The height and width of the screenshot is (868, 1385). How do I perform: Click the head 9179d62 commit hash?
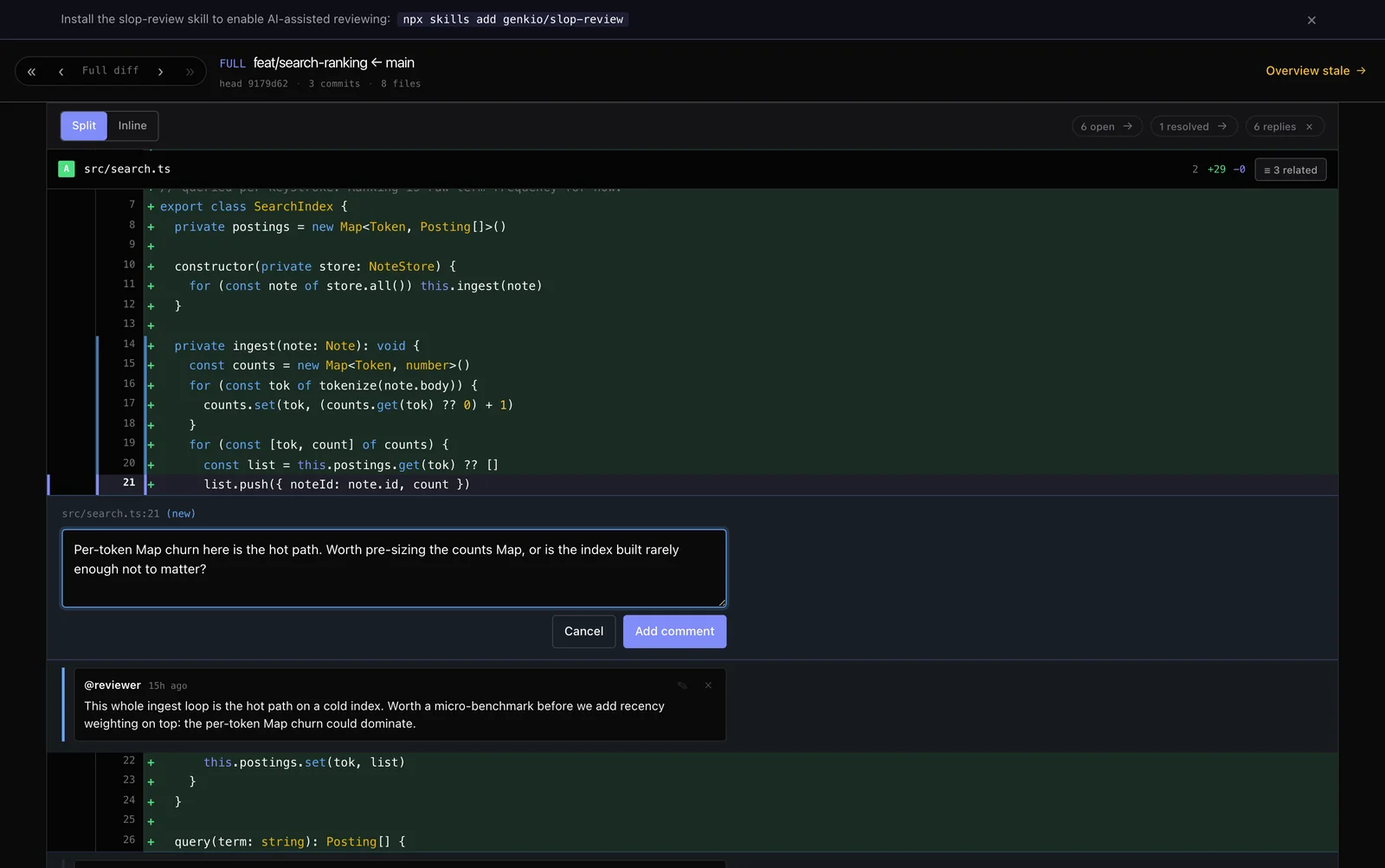point(254,84)
